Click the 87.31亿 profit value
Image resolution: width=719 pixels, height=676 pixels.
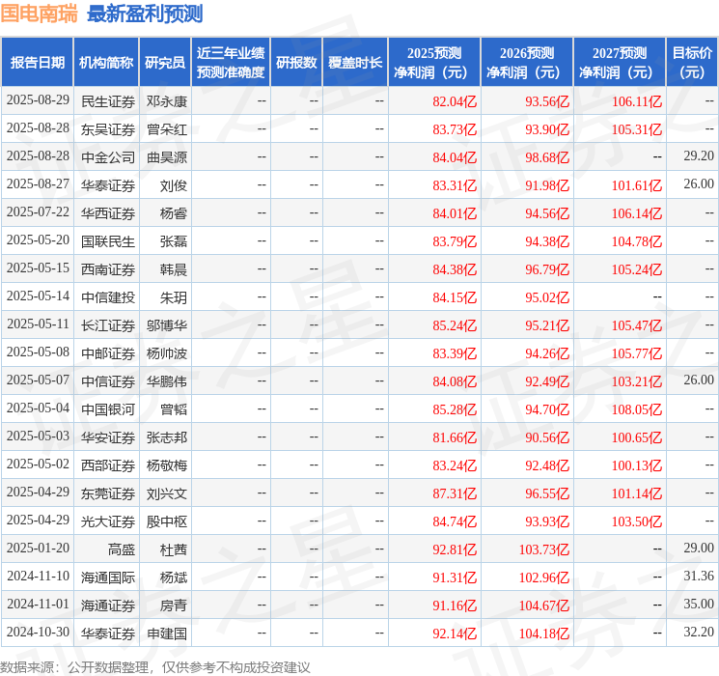coord(454,493)
